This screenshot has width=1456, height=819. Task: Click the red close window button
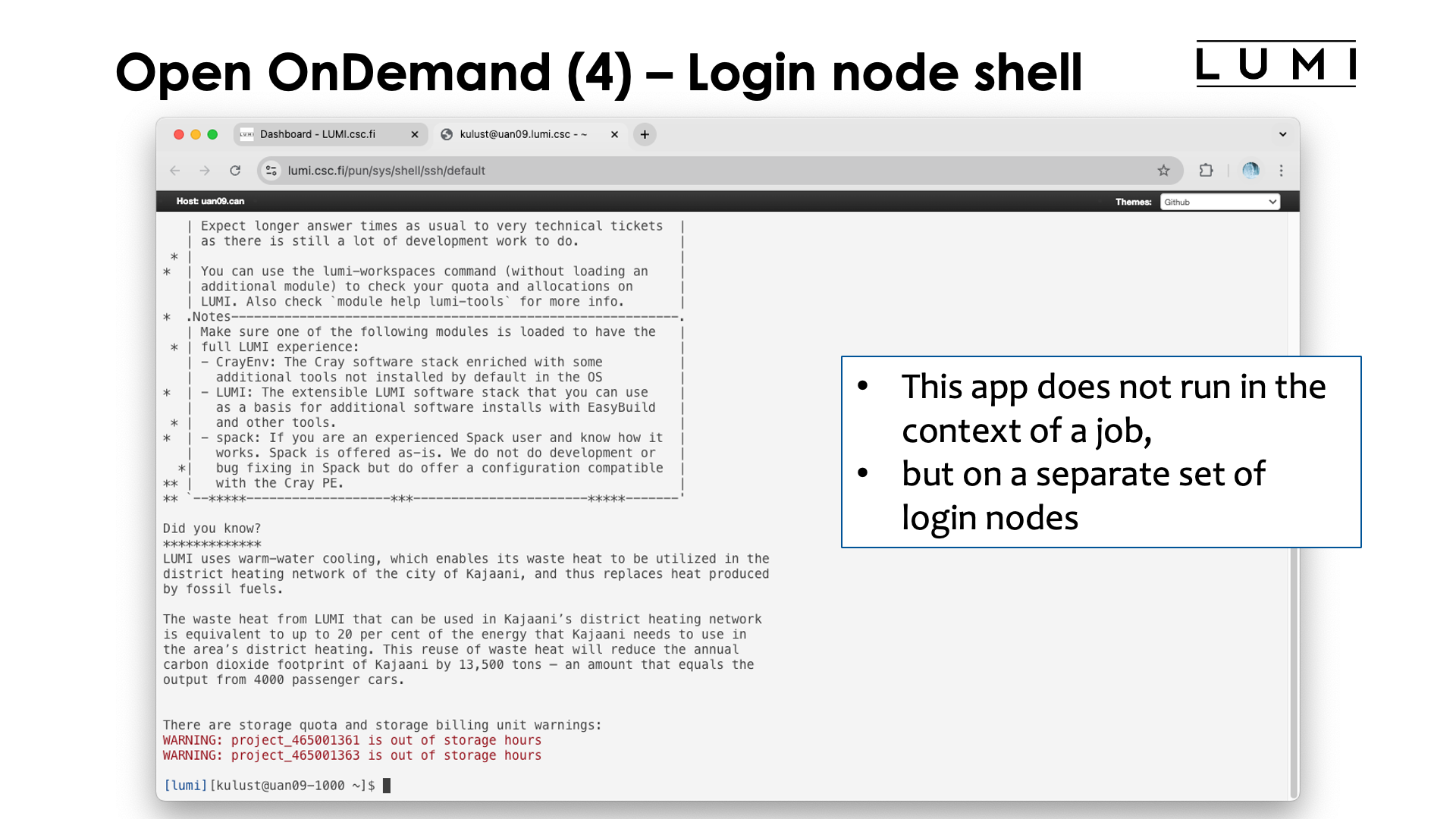click(179, 134)
